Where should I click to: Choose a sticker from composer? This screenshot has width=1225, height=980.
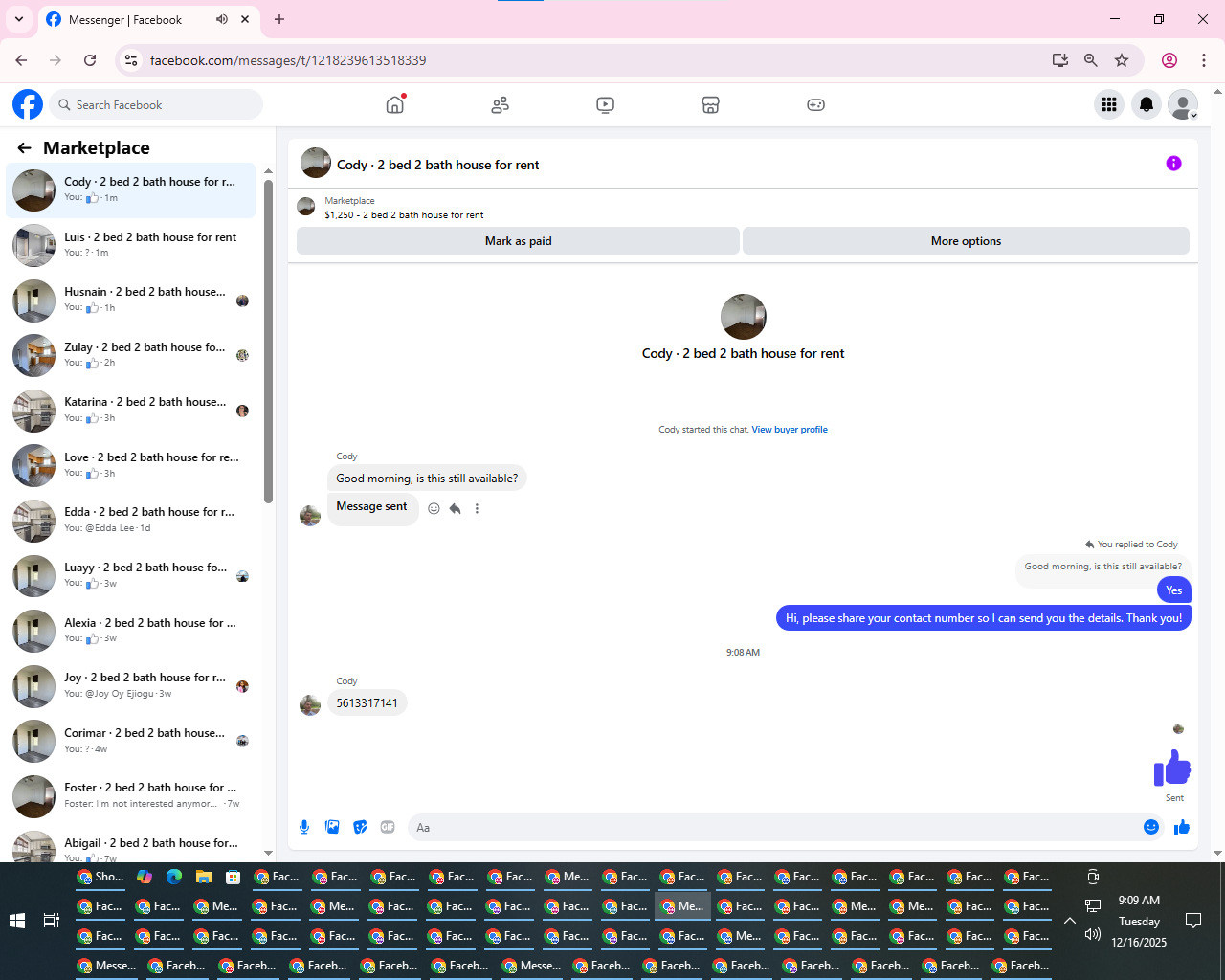pyautogui.click(x=360, y=827)
